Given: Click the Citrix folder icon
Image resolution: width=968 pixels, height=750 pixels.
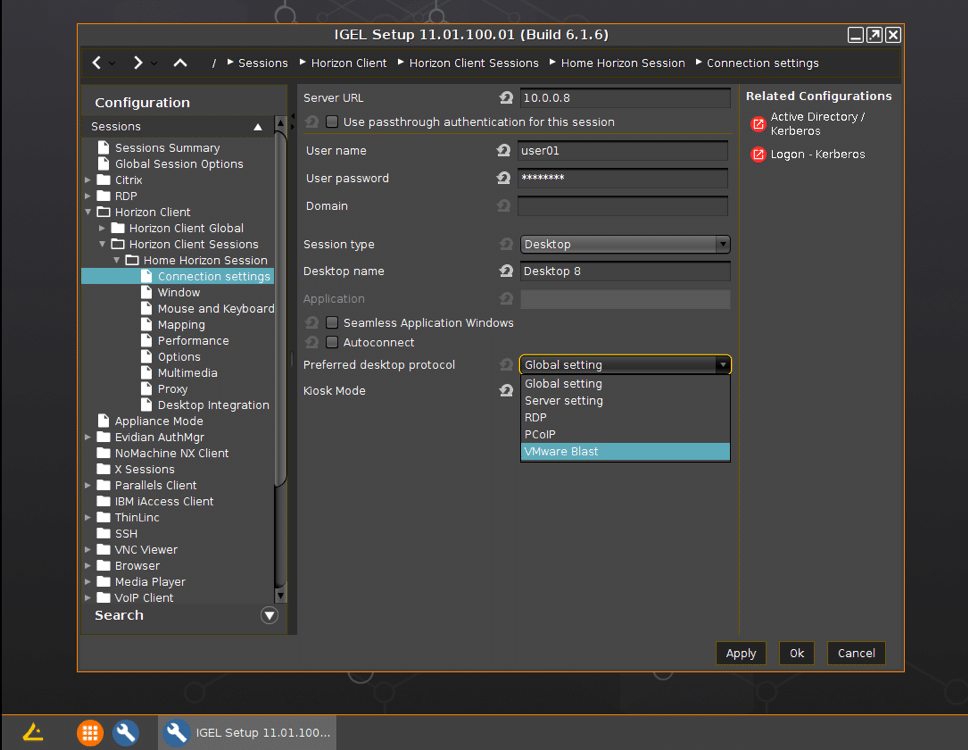Looking at the screenshot, I should [x=104, y=180].
